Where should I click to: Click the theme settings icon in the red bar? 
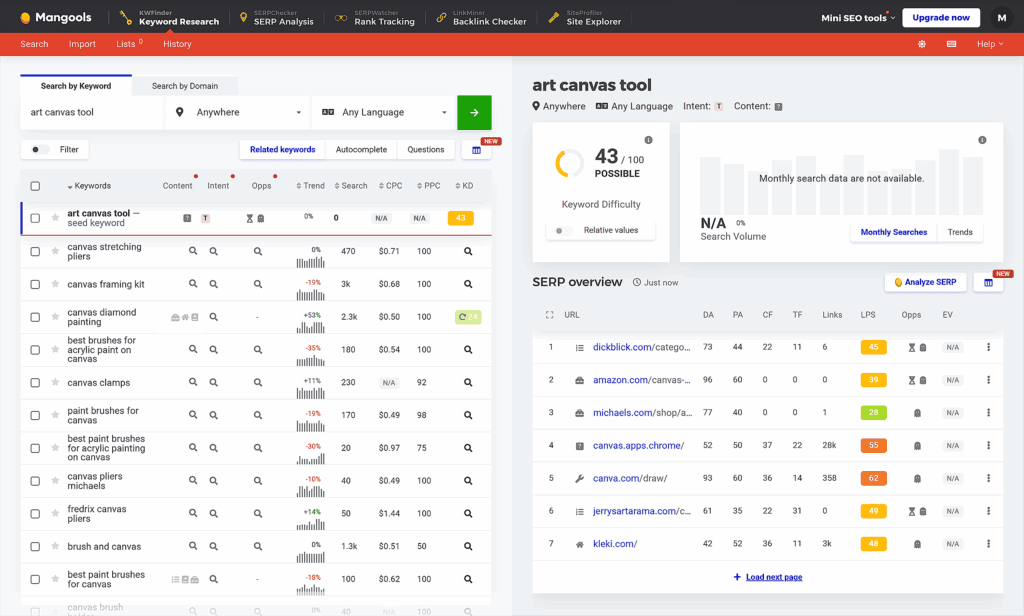[x=922, y=44]
